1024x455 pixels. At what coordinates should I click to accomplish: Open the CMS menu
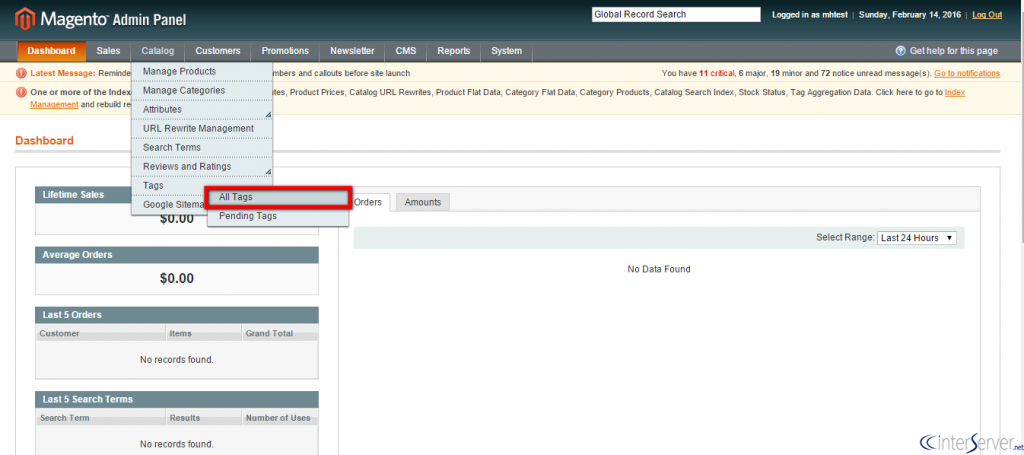[x=406, y=51]
